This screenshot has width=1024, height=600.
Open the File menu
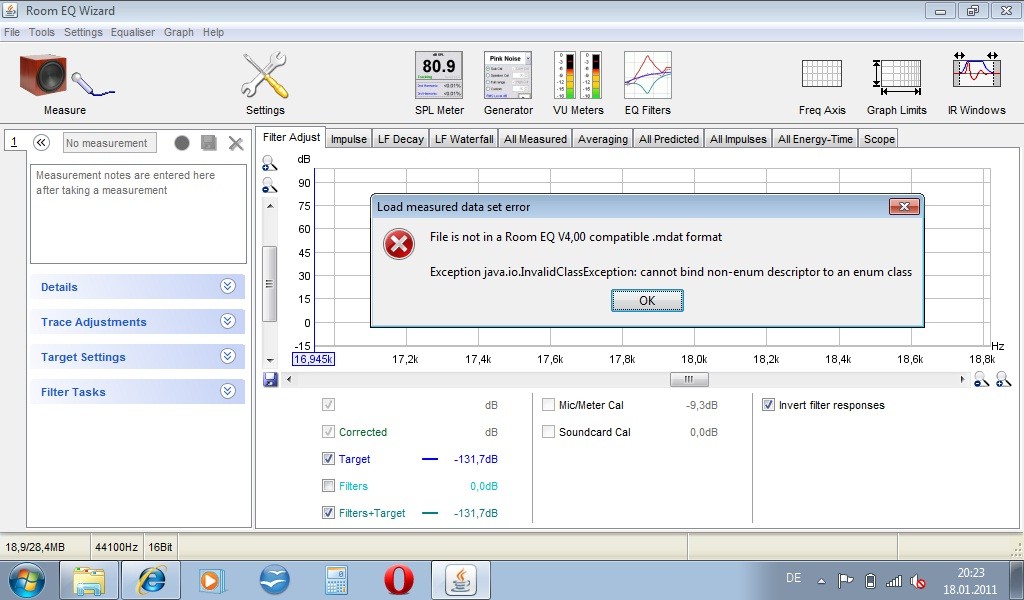(12, 32)
